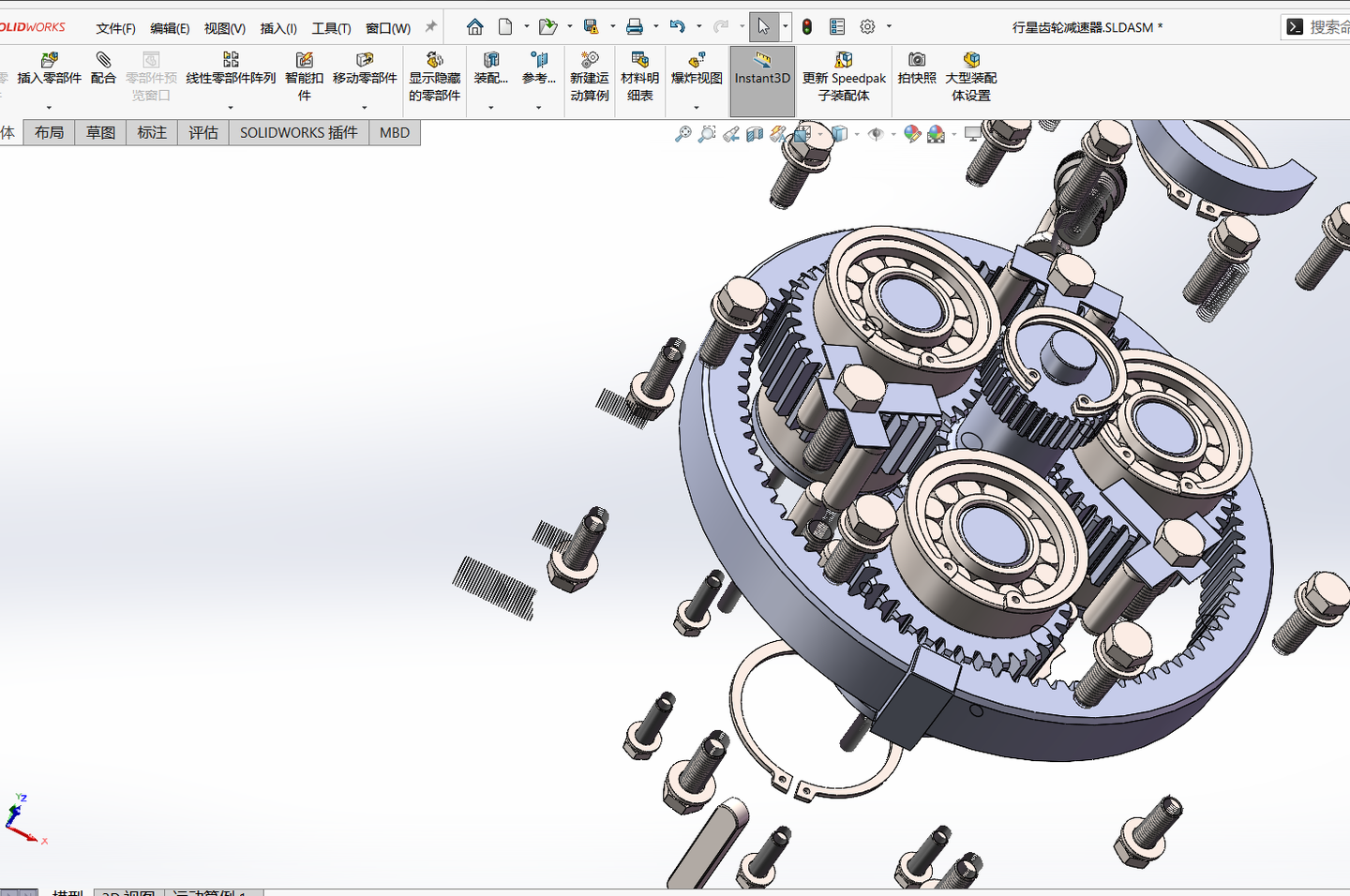Click 新建运动算例 (New Motion Study)
This screenshot has height=896, width=1350.
click(x=589, y=77)
